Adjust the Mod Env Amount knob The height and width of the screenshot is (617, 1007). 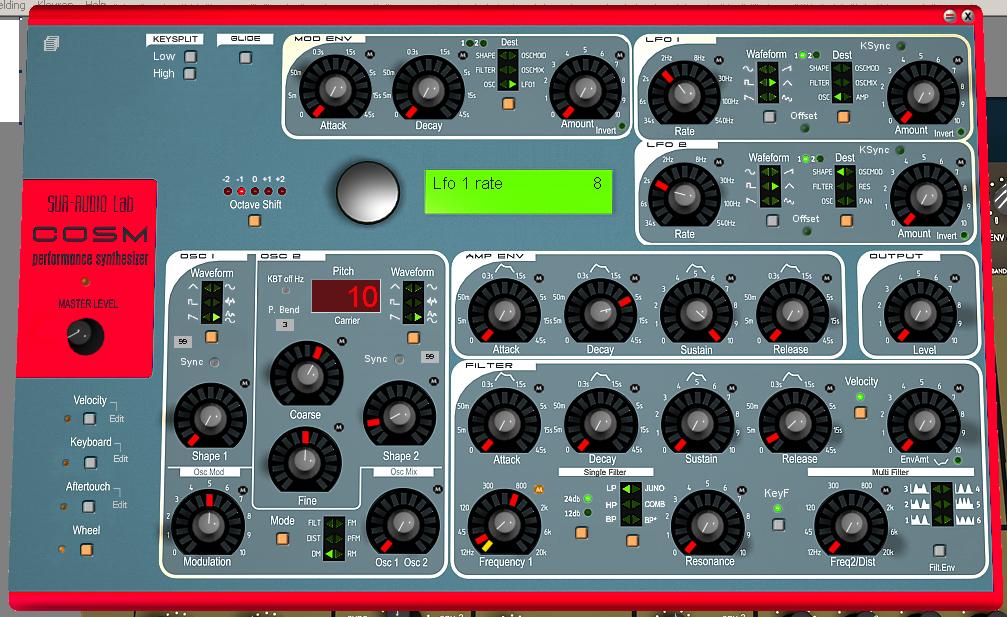point(585,88)
